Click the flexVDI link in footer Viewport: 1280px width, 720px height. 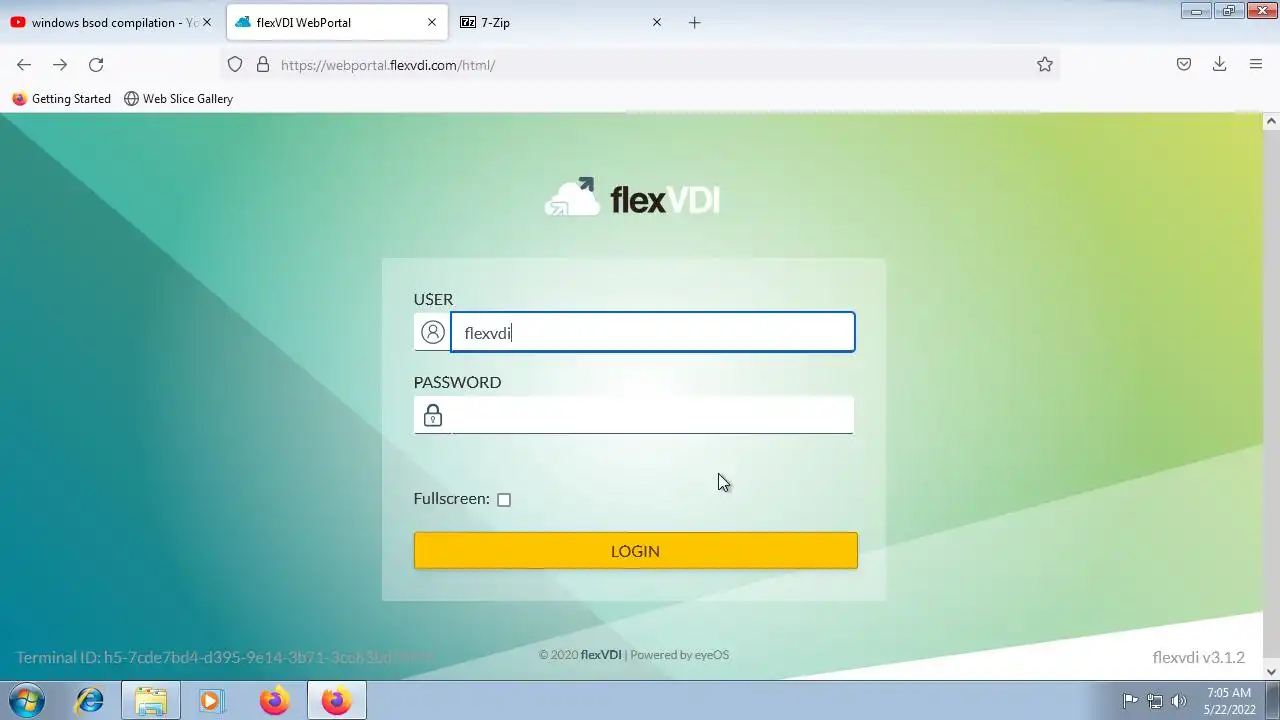tap(601, 655)
